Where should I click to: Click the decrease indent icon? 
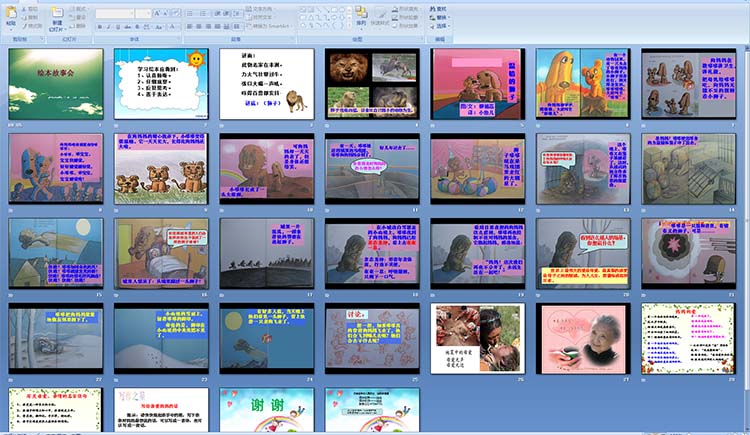pyautogui.click(x=217, y=13)
